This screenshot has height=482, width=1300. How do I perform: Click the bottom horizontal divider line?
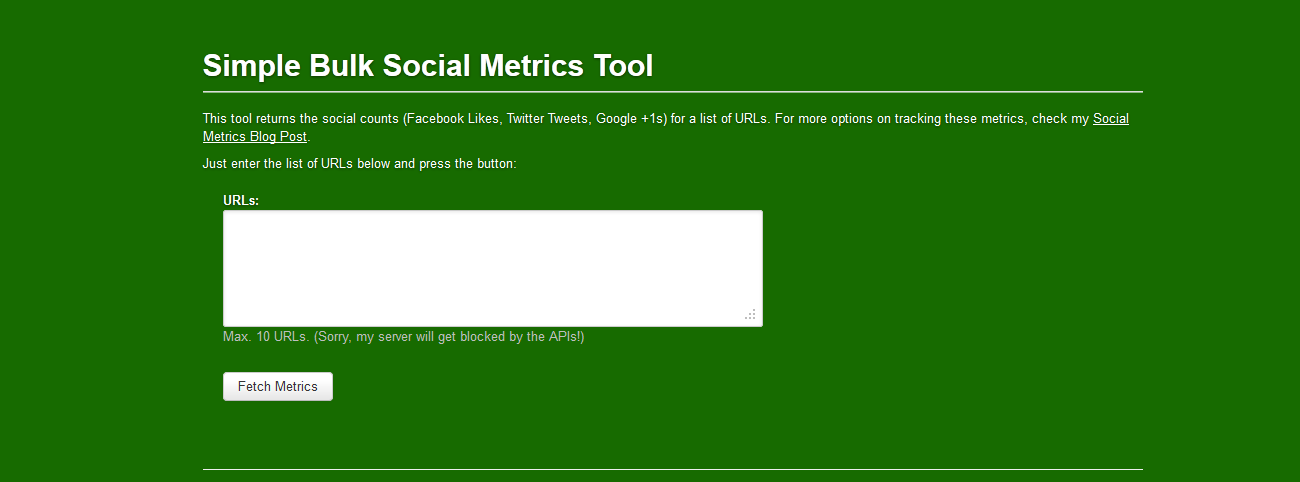672,469
